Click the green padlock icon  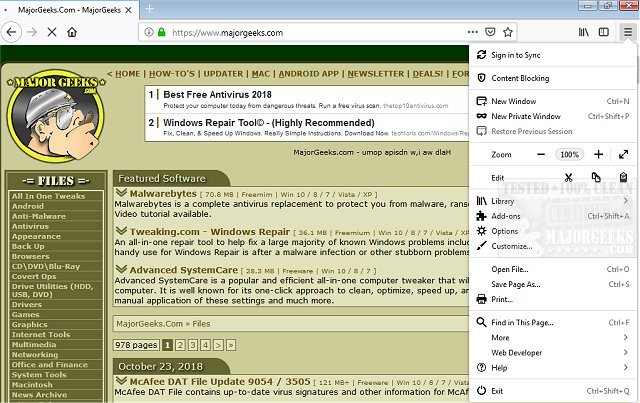162,32
